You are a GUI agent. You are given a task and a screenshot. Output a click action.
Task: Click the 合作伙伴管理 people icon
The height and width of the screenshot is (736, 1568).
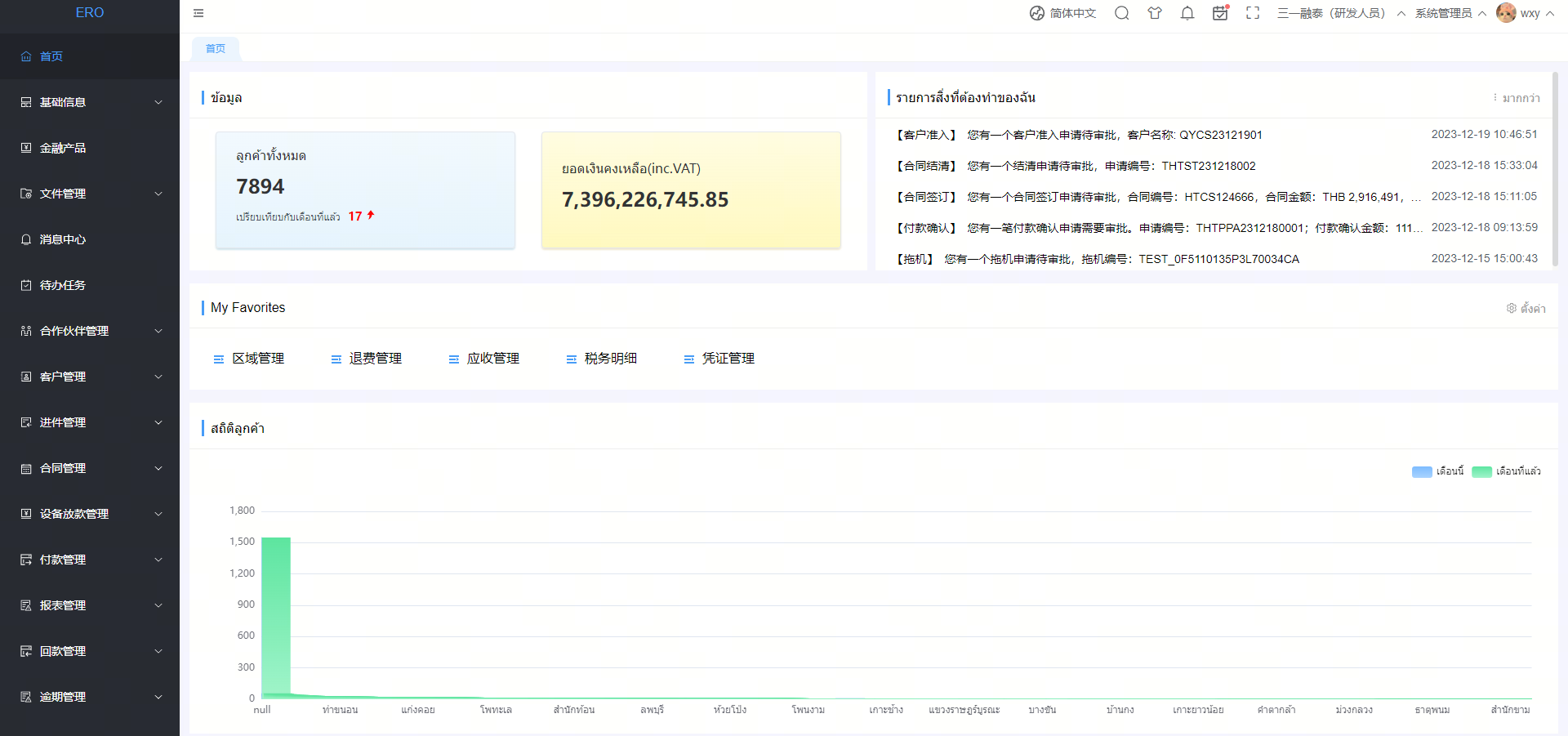pos(26,331)
